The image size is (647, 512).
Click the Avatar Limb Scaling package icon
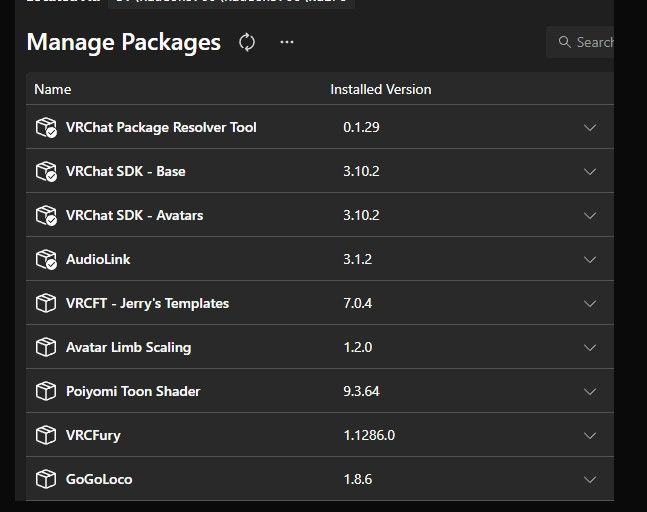click(x=46, y=347)
